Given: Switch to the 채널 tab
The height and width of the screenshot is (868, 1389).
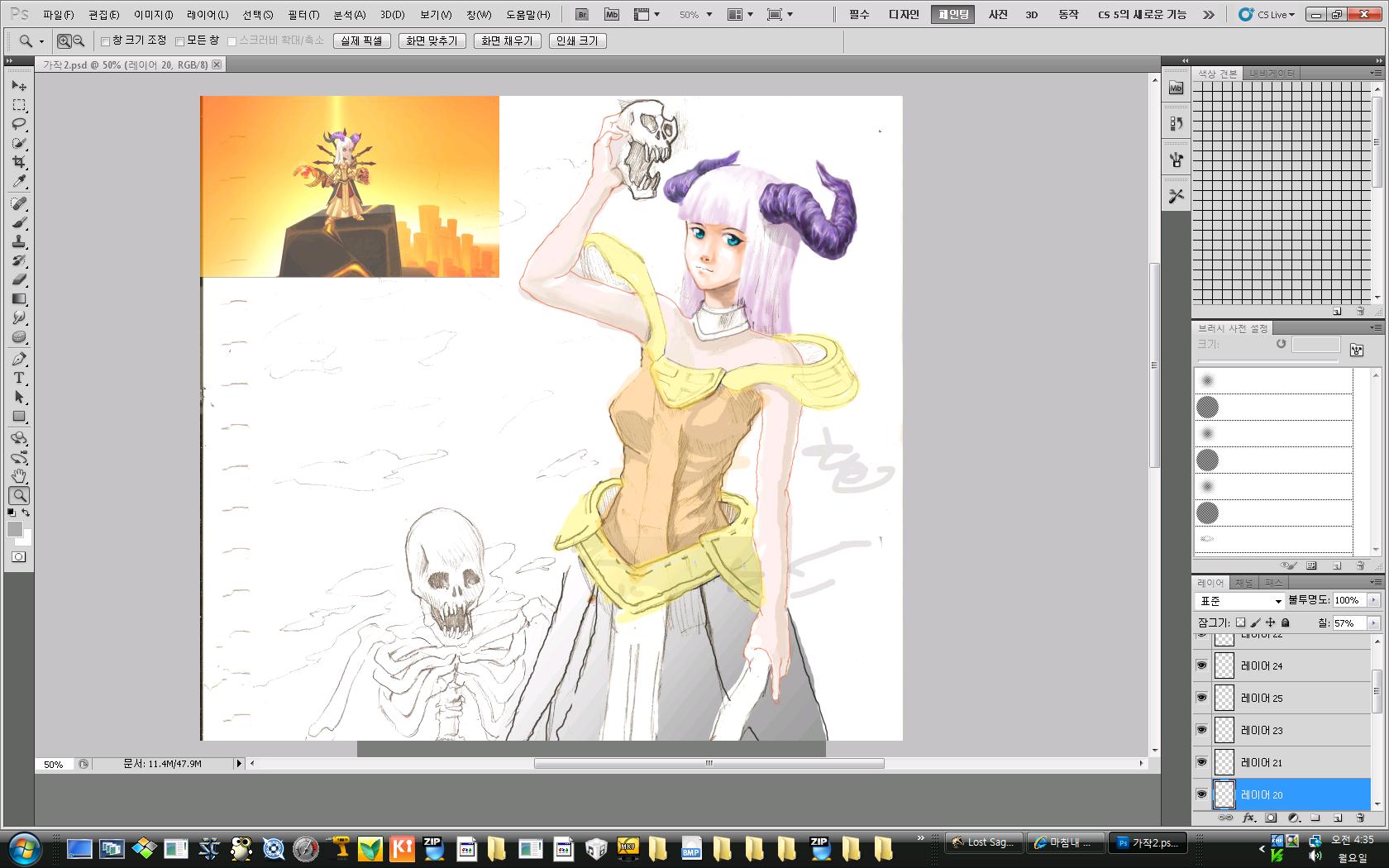Looking at the screenshot, I should pos(1243,583).
